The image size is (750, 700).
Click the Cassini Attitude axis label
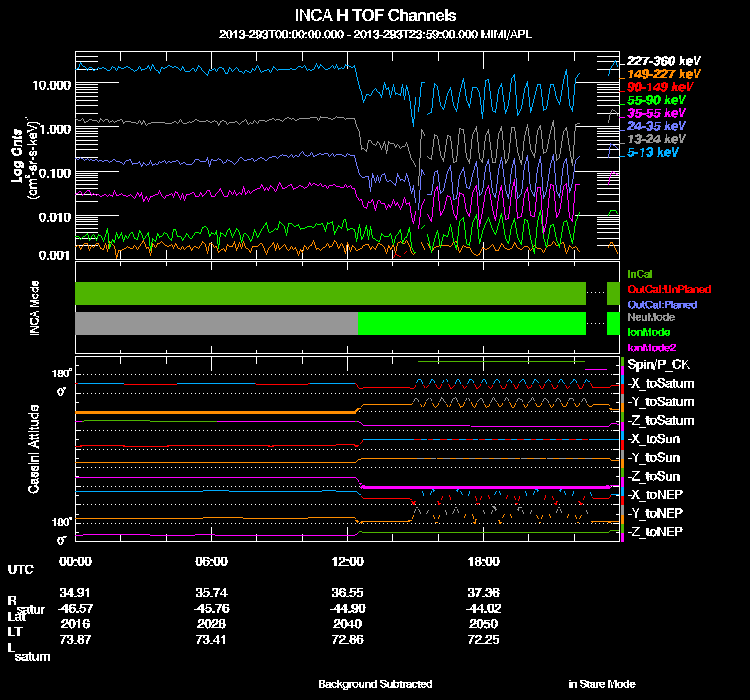click(35, 450)
